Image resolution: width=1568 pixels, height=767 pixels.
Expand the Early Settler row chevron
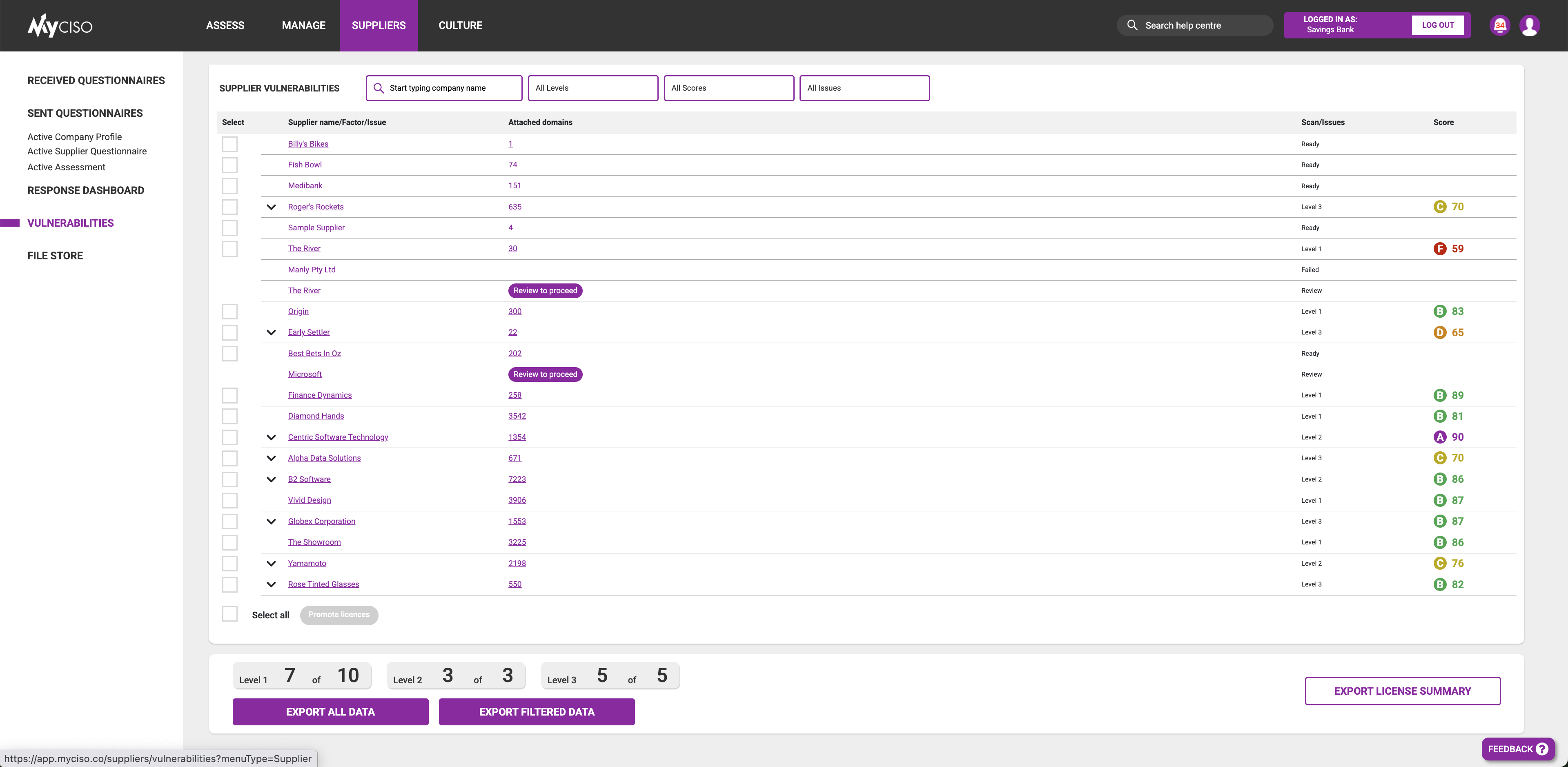272,332
